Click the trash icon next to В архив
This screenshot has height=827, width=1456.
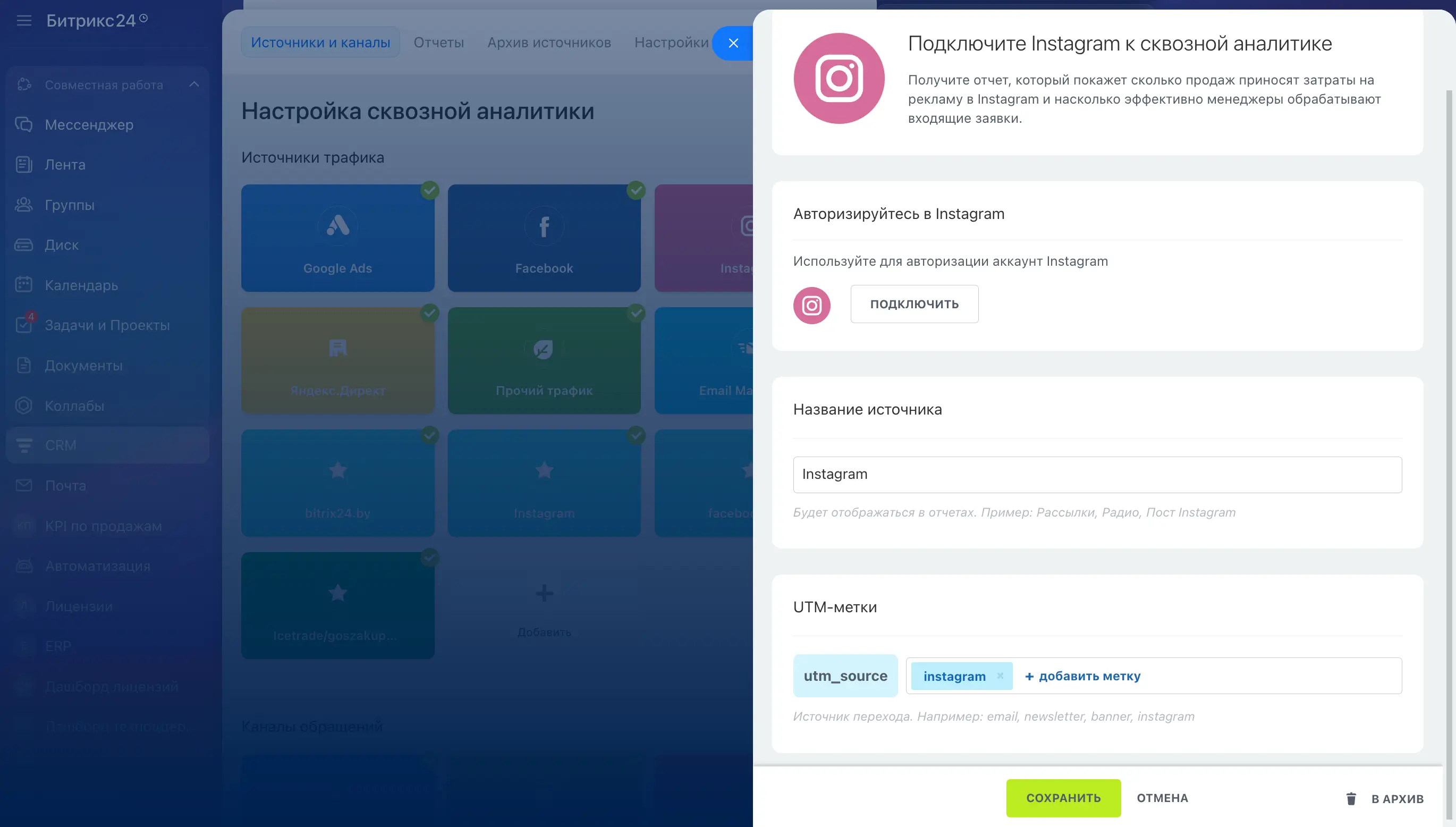[x=1351, y=799]
